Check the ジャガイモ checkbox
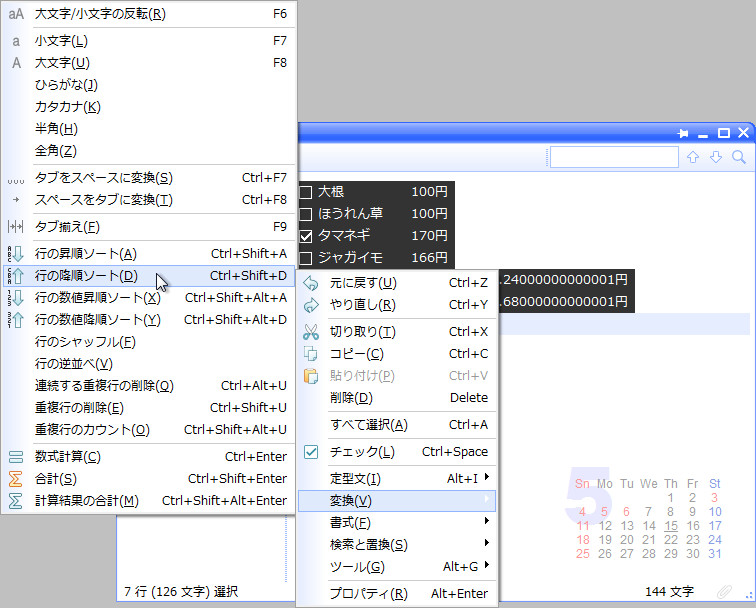Image resolution: width=756 pixels, height=608 pixels. (x=306, y=258)
